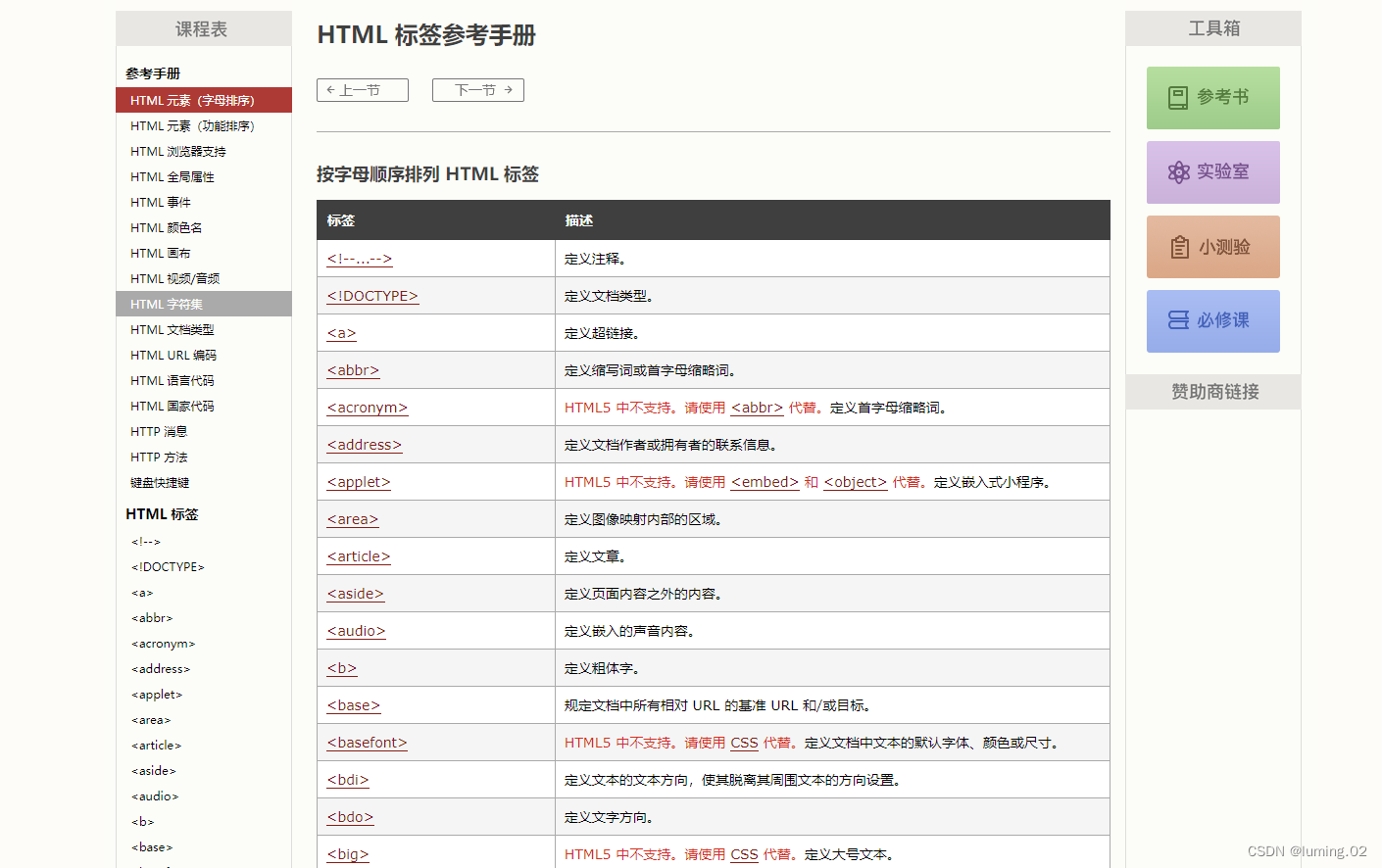Click the atom icon on 实验室 button
1382x868 pixels.
pyautogui.click(x=1178, y=172)
